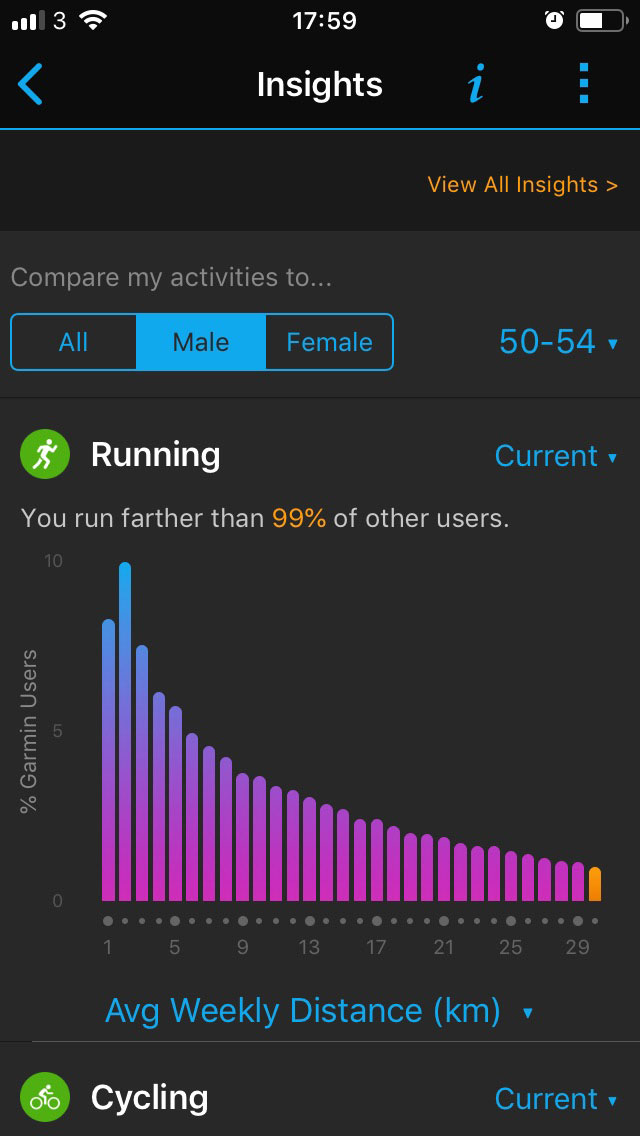Viewport: 640px width, 1136px height.
Task: Open the info icon in header
Action: point(477,85)
